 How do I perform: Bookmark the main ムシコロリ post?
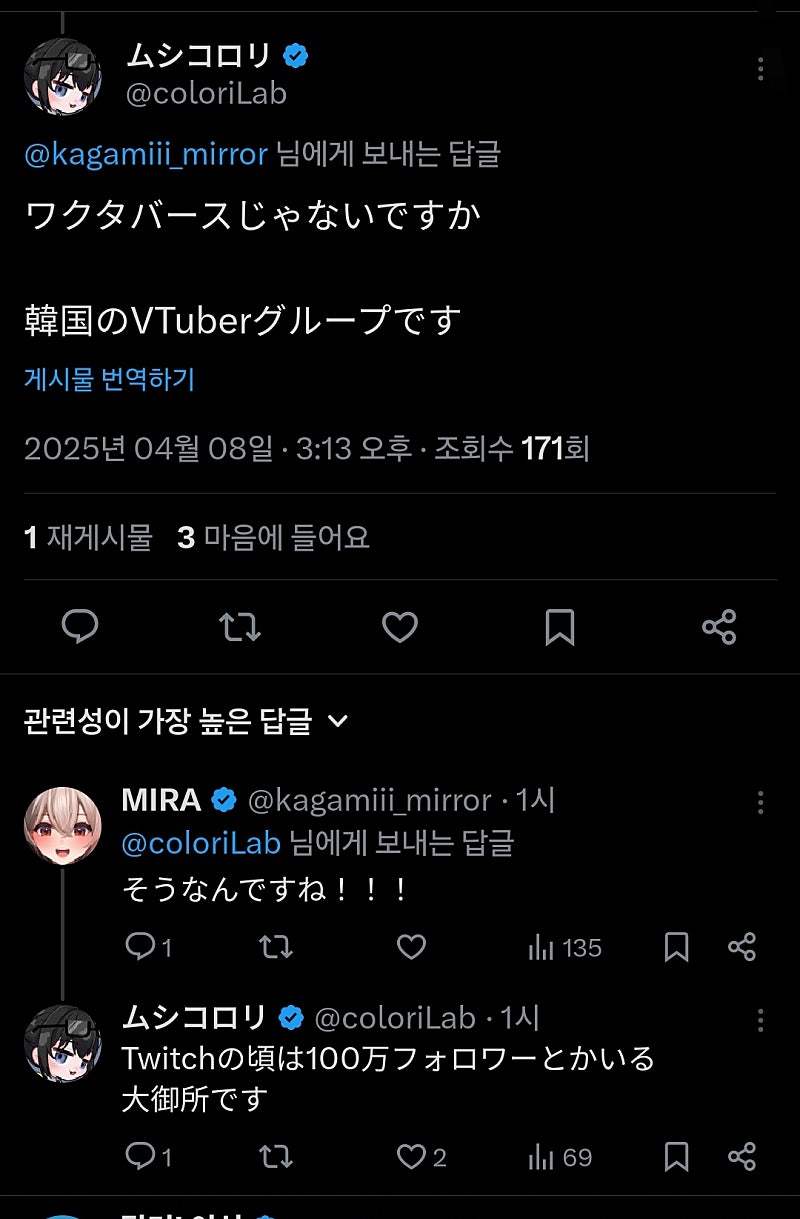click(x=560, y=627)
